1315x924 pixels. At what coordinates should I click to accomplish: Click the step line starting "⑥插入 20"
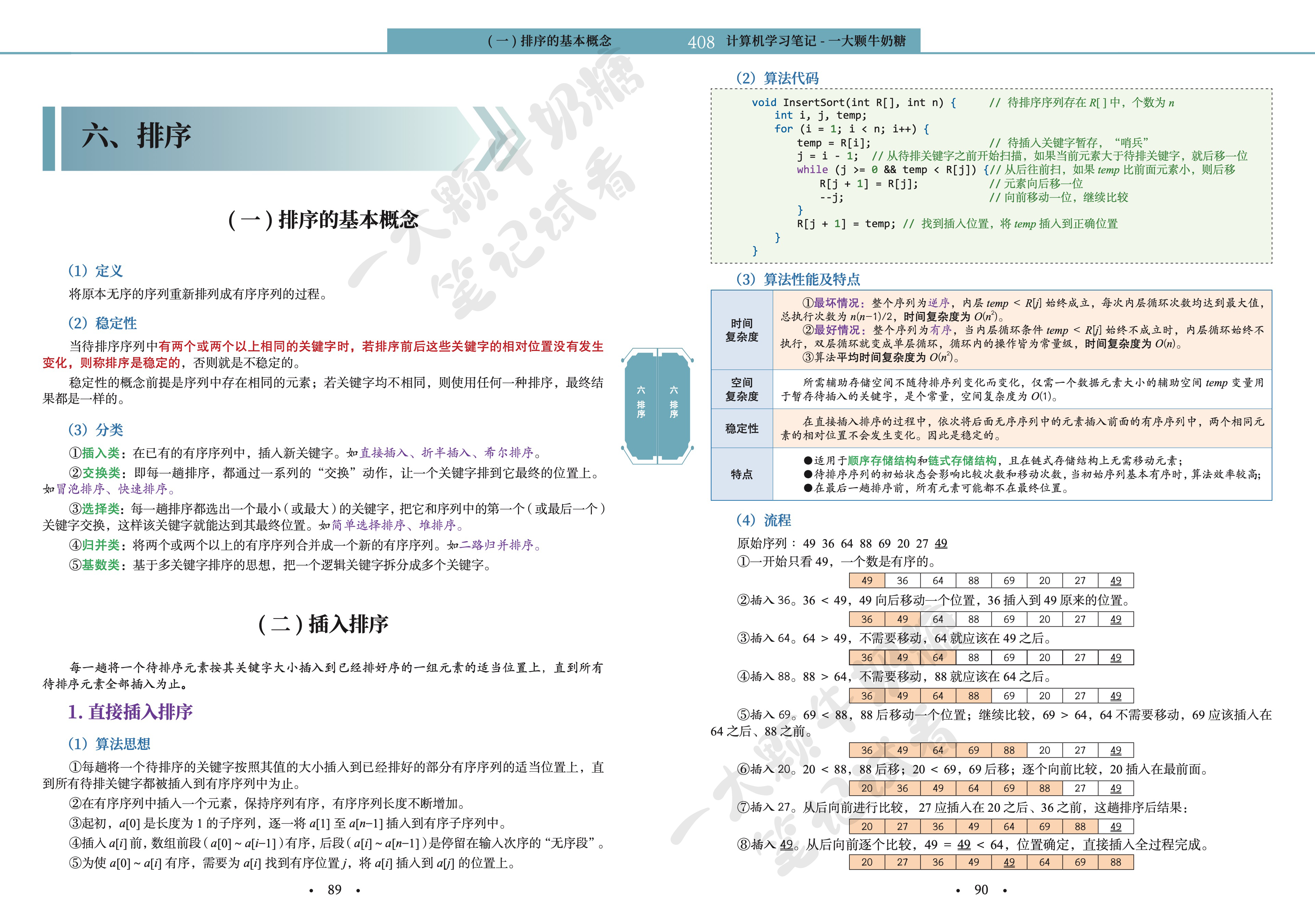point(973,769)
